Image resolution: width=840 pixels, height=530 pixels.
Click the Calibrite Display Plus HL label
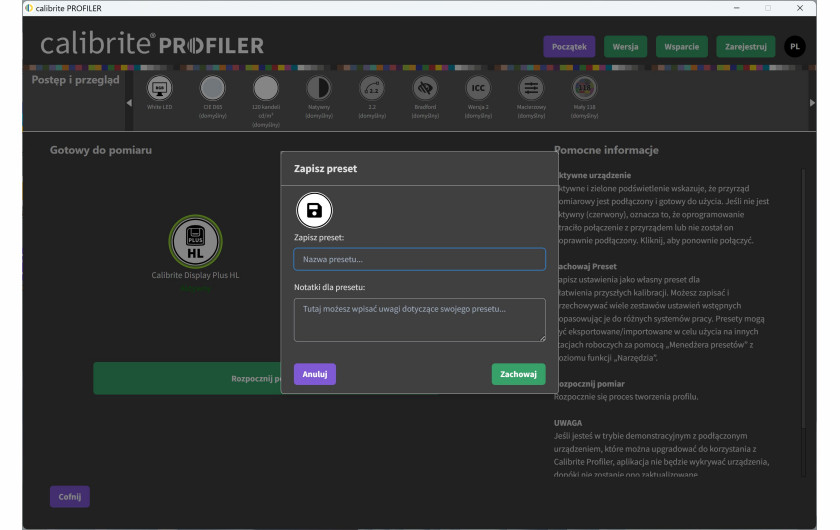tap(195, 275)
